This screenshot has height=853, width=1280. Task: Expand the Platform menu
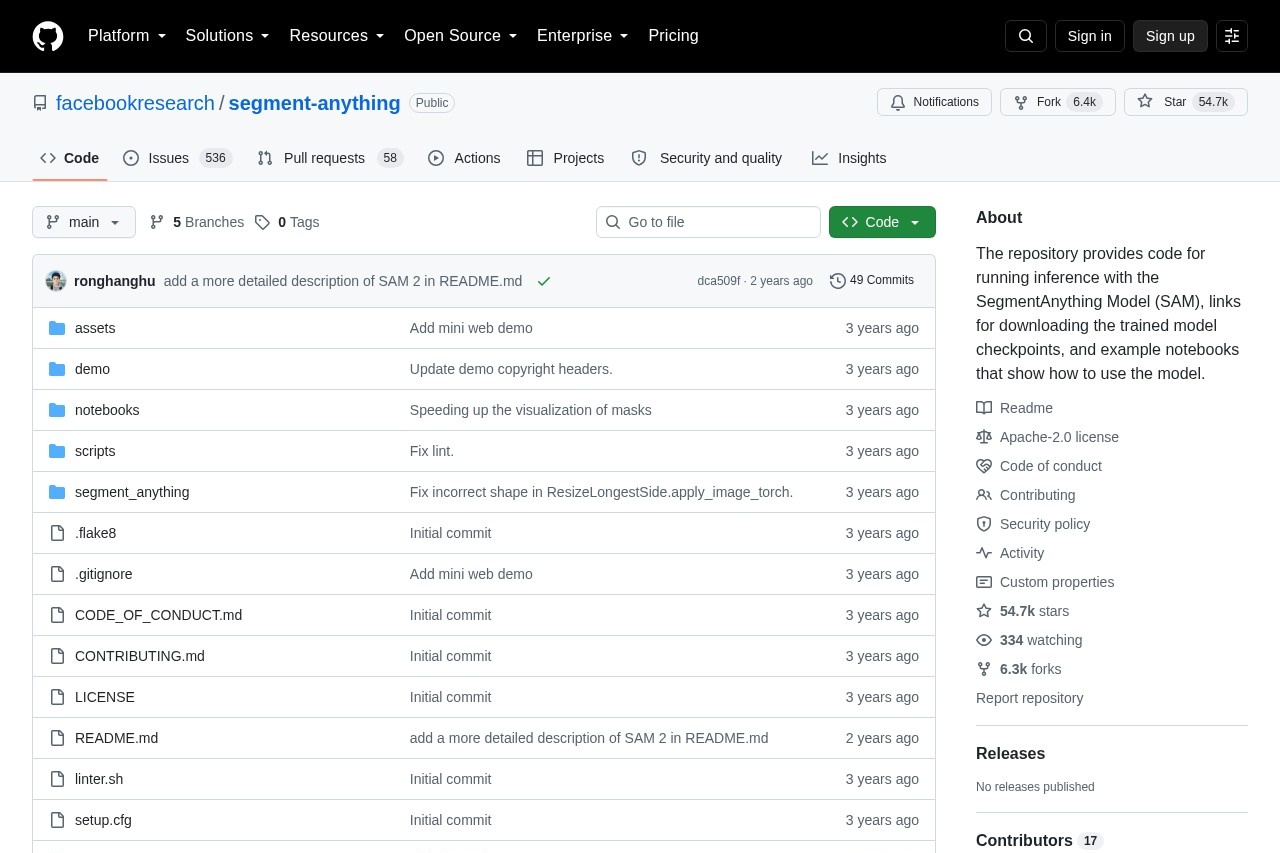(127, 36)
